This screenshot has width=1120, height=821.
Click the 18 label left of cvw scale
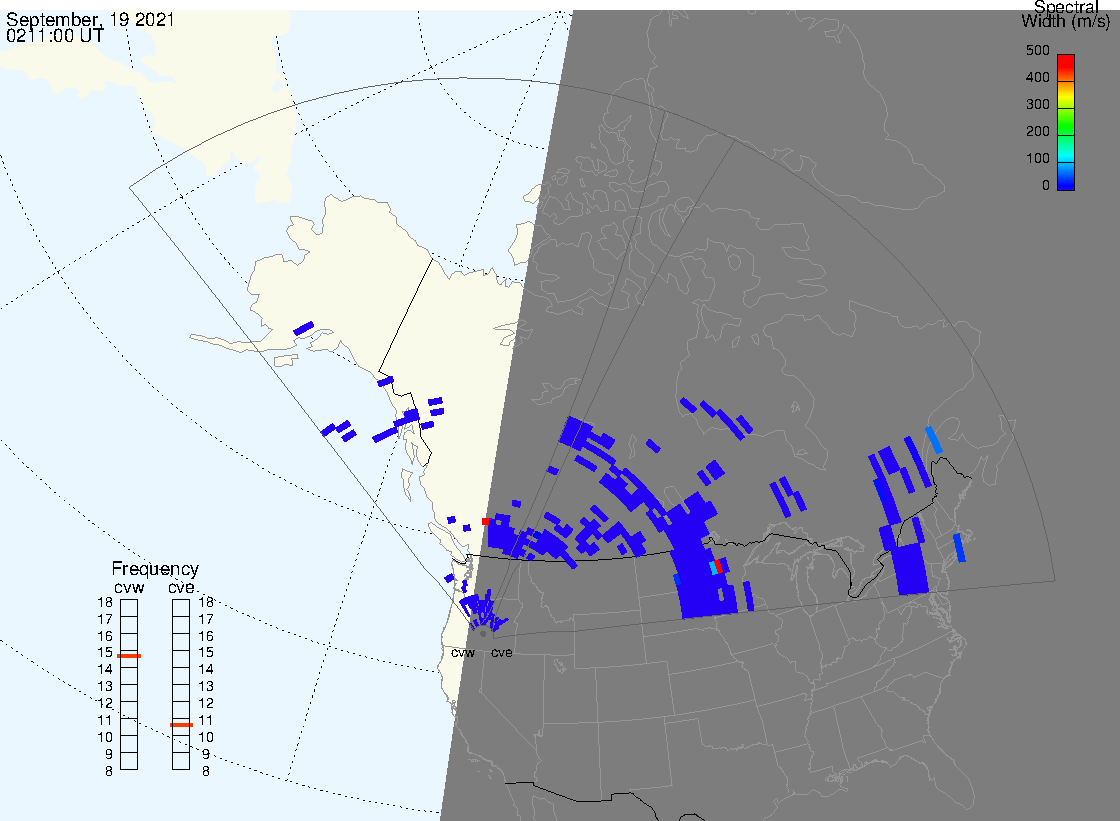pos(105,602)
